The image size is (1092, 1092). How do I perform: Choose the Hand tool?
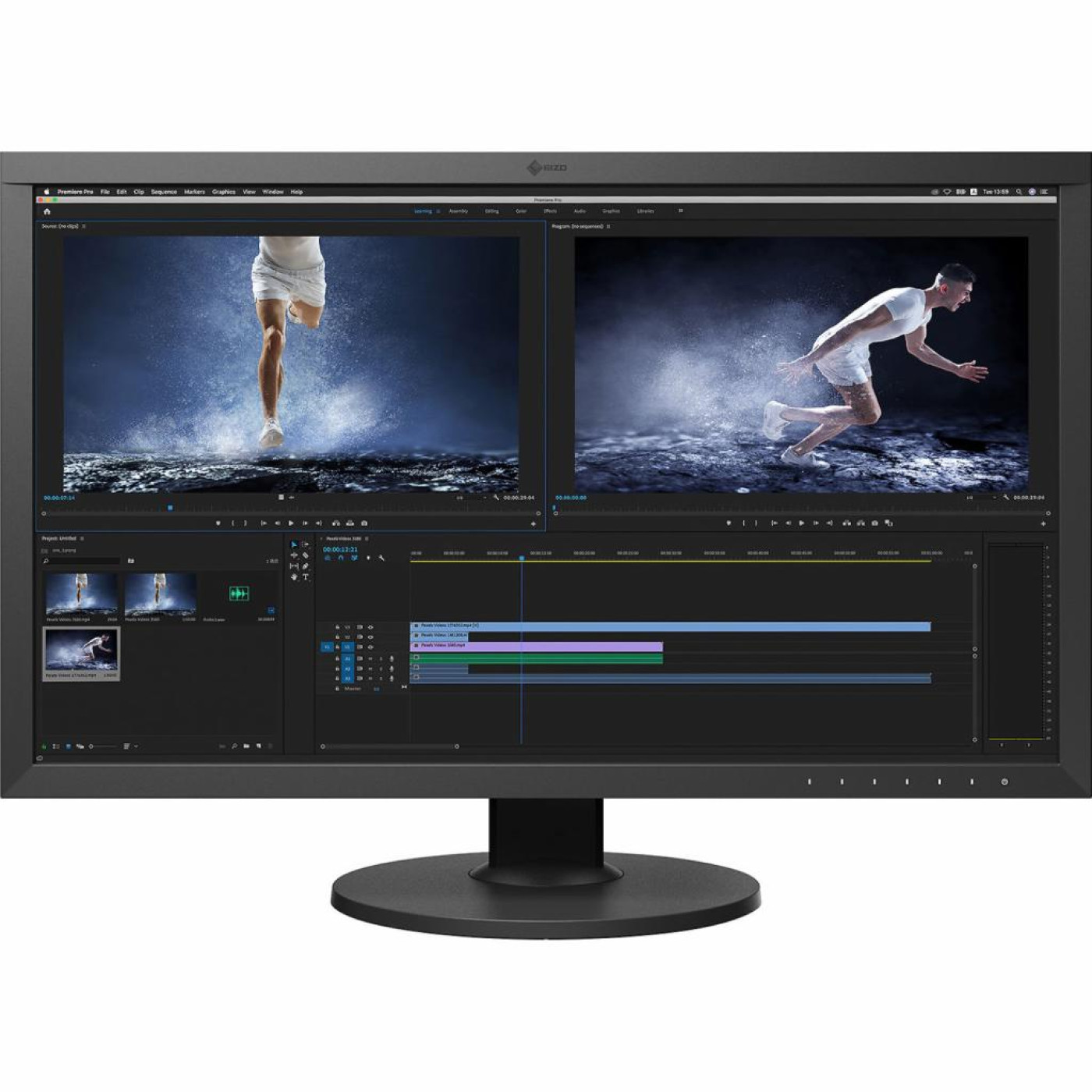tap(294, 577)
